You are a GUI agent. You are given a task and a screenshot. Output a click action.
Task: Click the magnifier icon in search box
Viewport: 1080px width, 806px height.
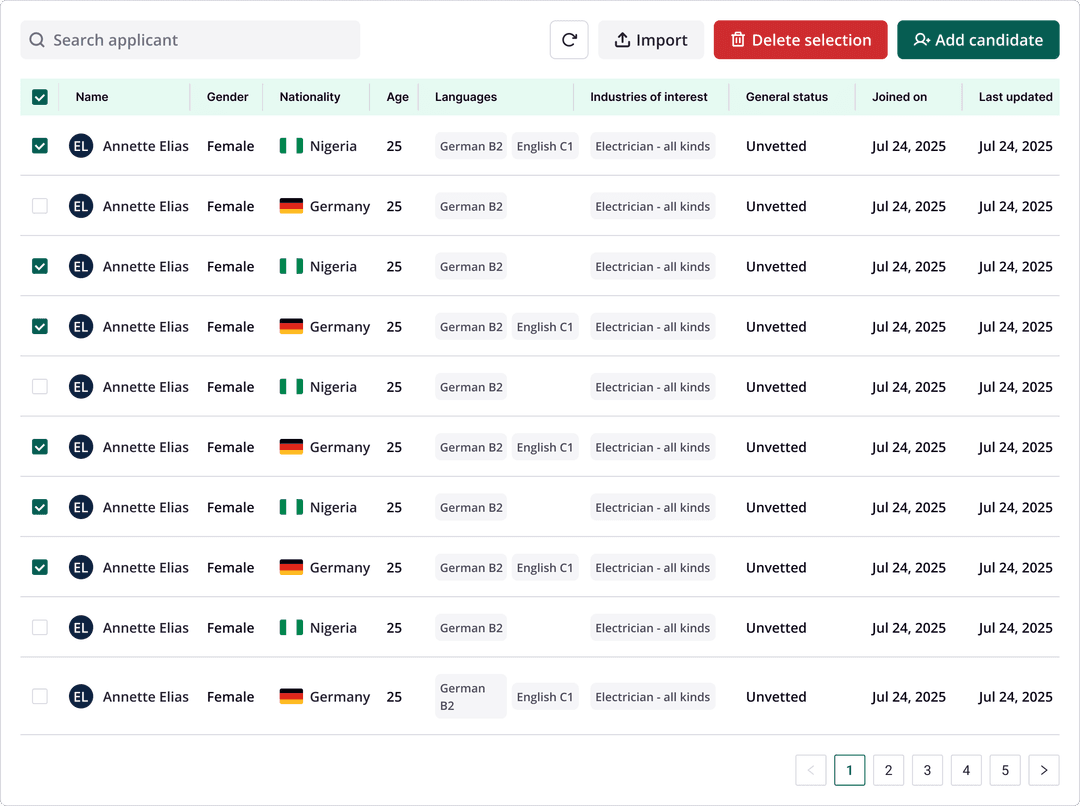tap(37, 40)
